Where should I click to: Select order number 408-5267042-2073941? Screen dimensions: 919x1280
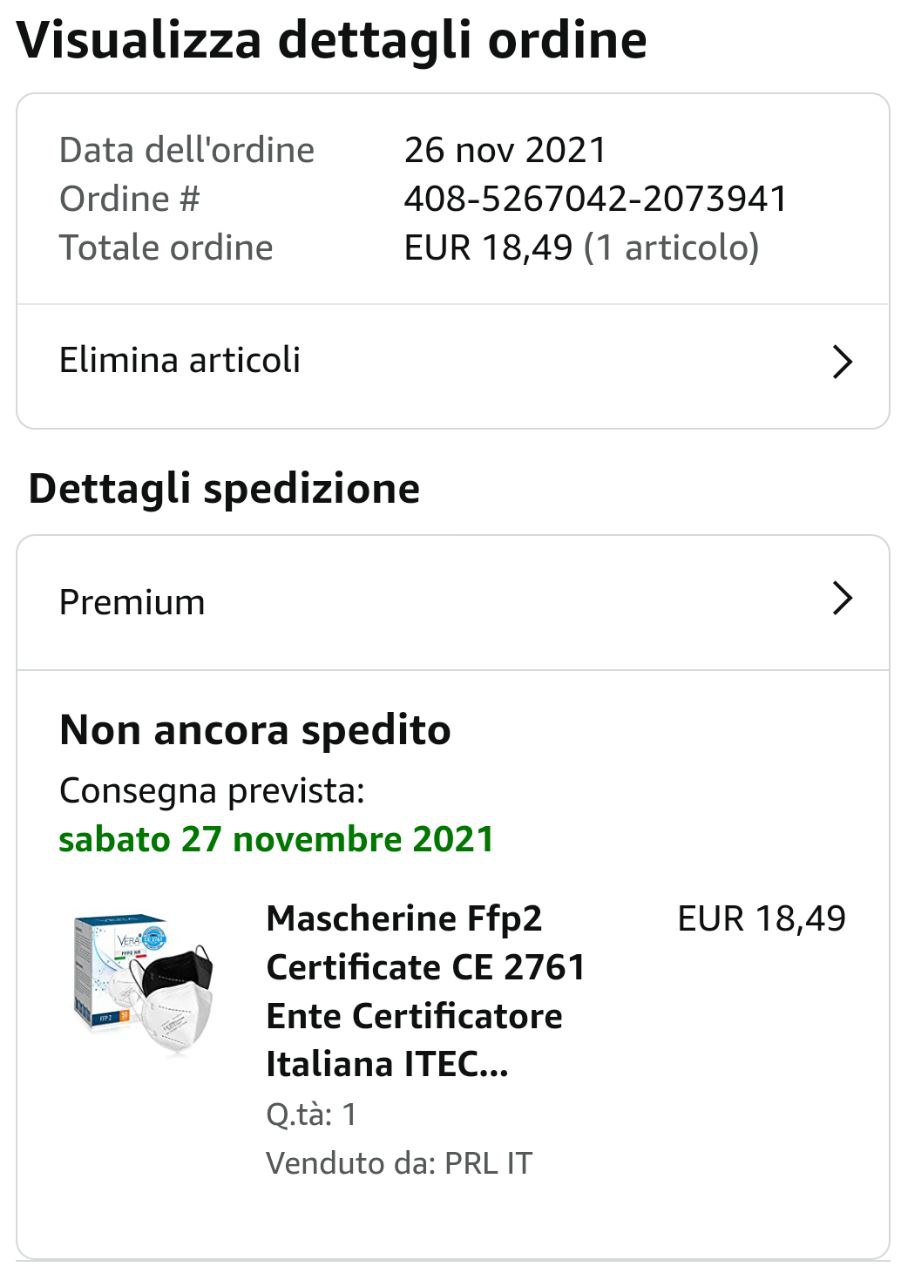click(595, 199)
